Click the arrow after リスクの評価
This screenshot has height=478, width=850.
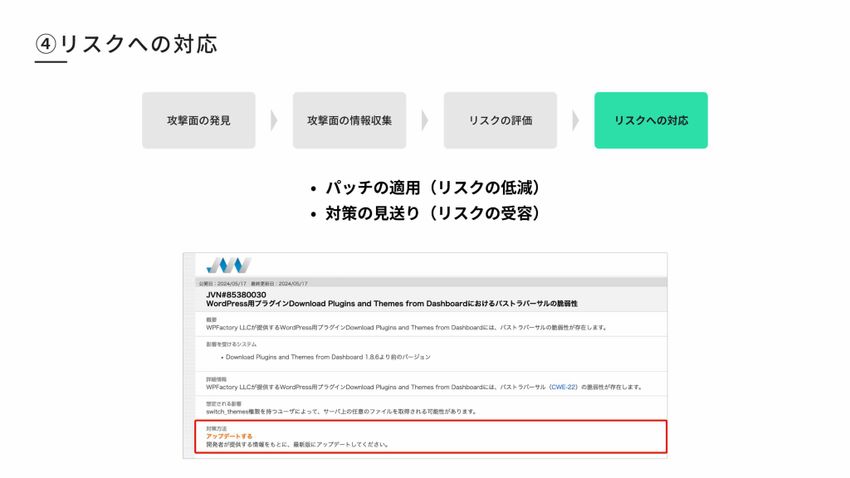[576, 120]
